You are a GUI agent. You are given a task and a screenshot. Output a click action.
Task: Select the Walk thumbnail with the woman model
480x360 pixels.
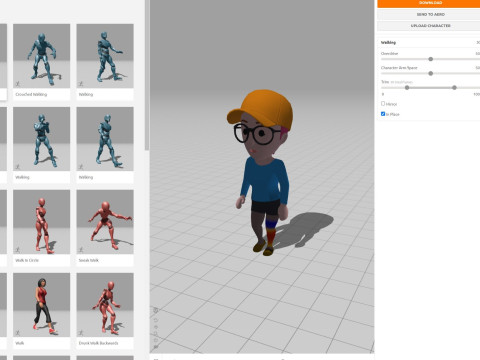point(42,305)
